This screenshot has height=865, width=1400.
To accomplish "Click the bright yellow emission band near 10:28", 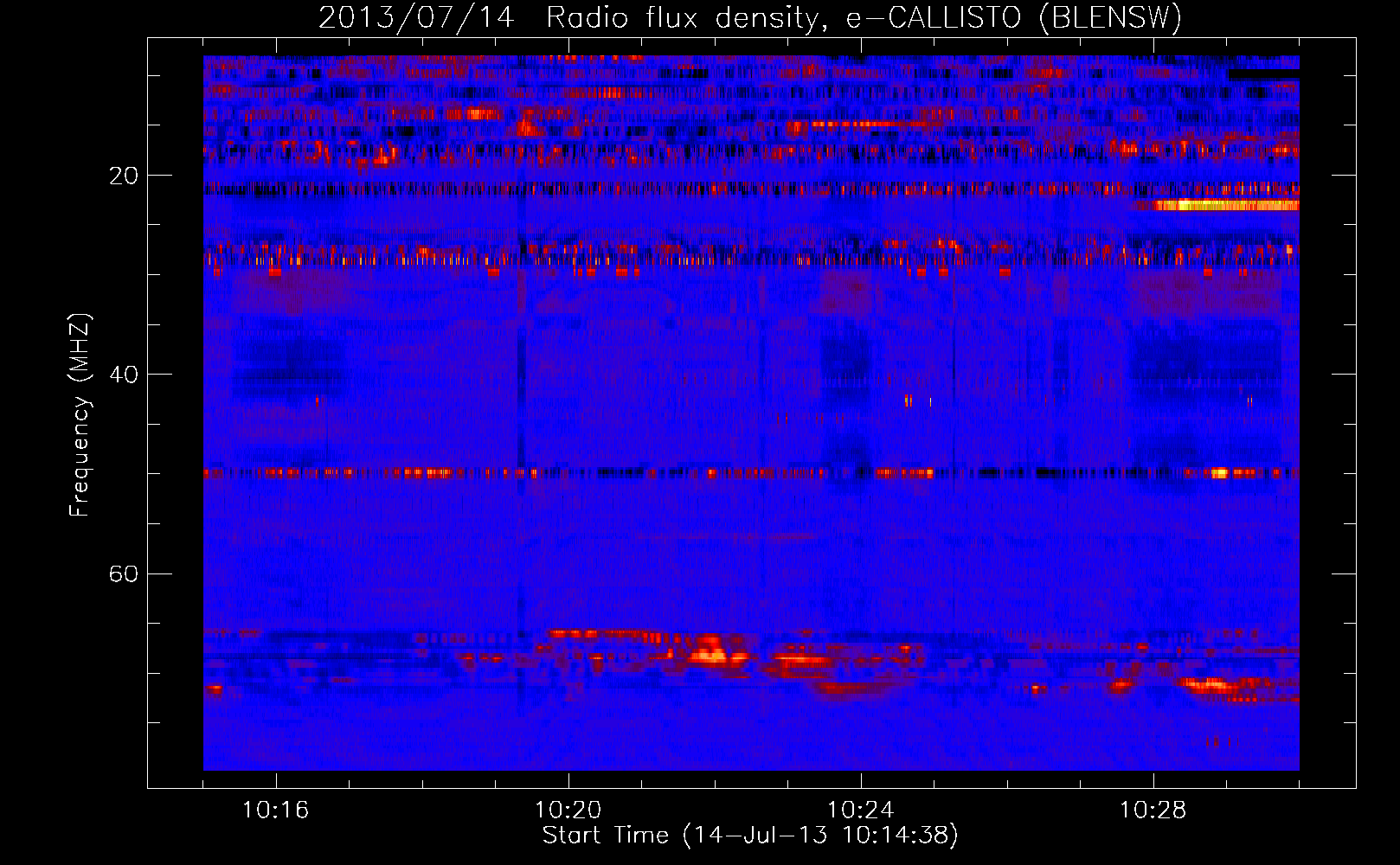I will [1225, 205].
